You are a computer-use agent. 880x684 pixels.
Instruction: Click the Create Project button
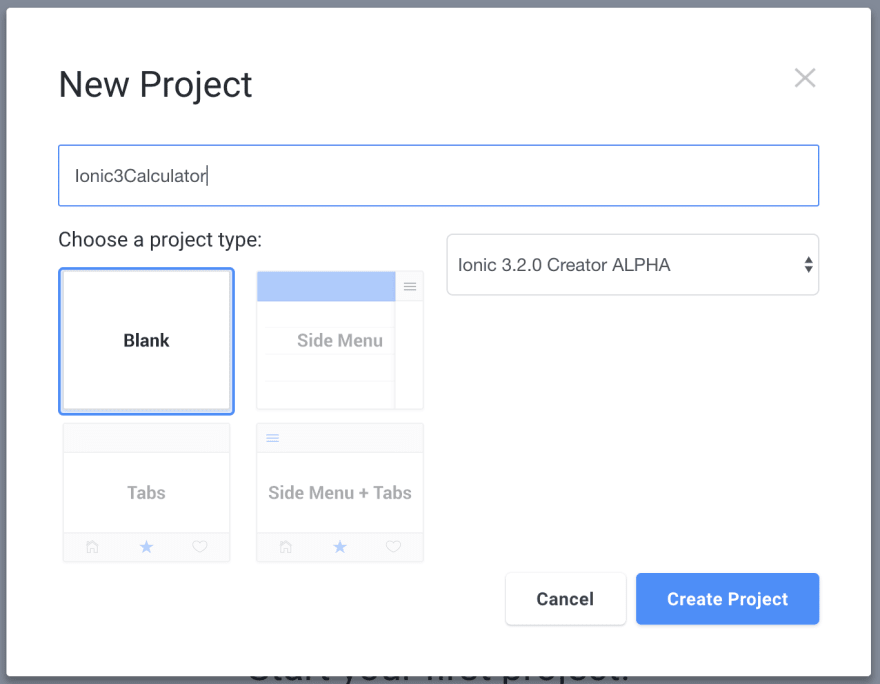click(727, 599)
